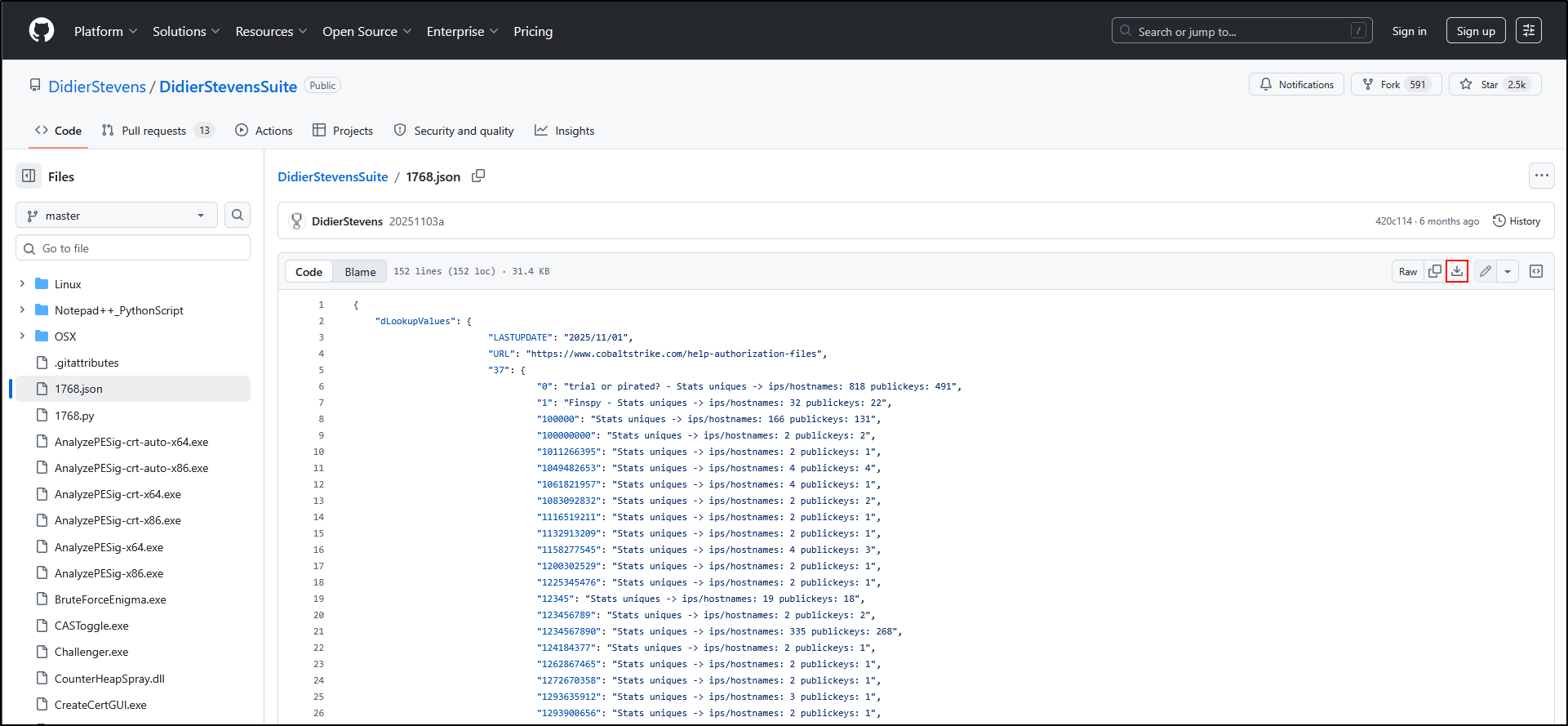Collapse the file tree sidebar icon

tap(29, 176)
